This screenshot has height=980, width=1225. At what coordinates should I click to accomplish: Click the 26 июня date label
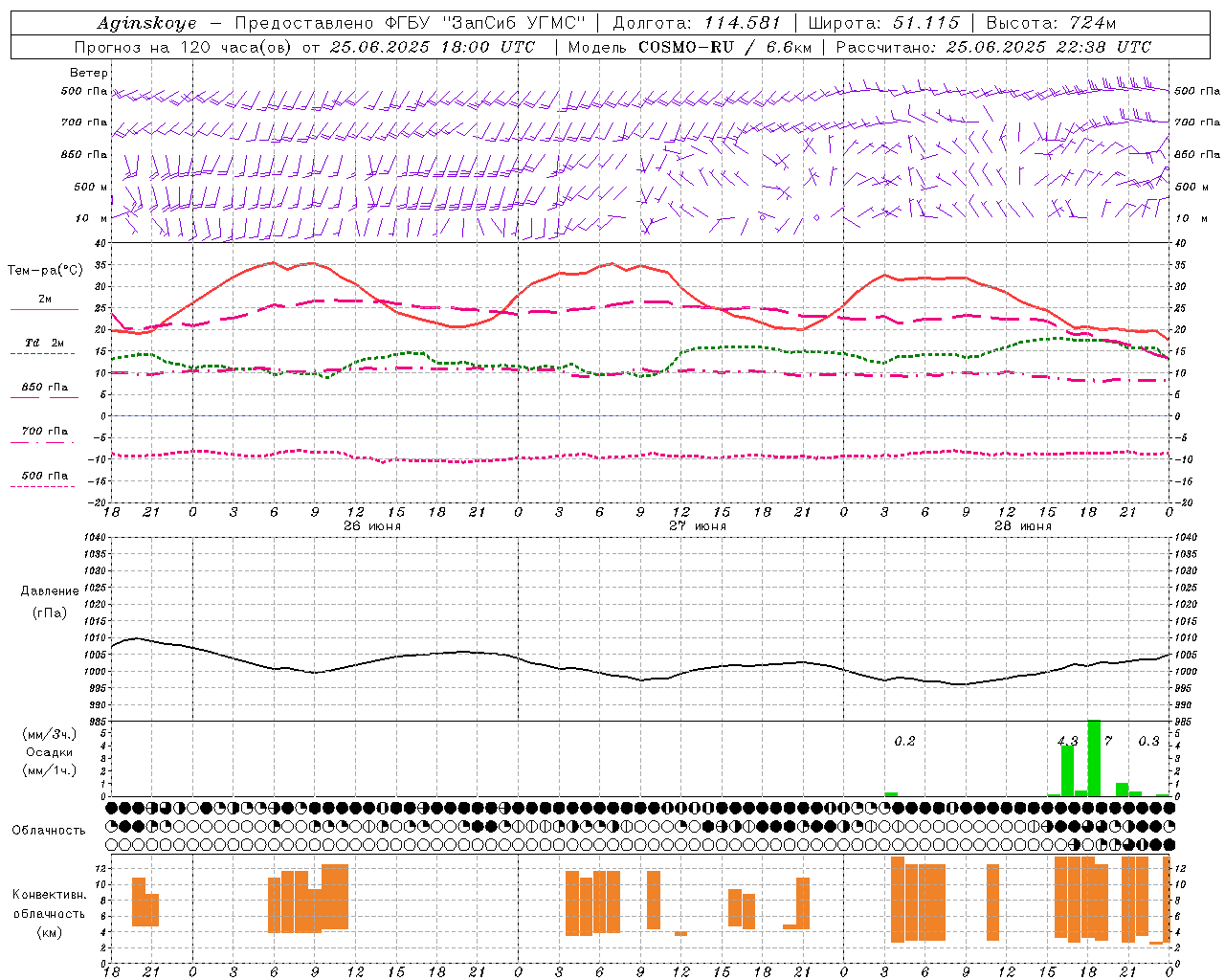[372, 526]
